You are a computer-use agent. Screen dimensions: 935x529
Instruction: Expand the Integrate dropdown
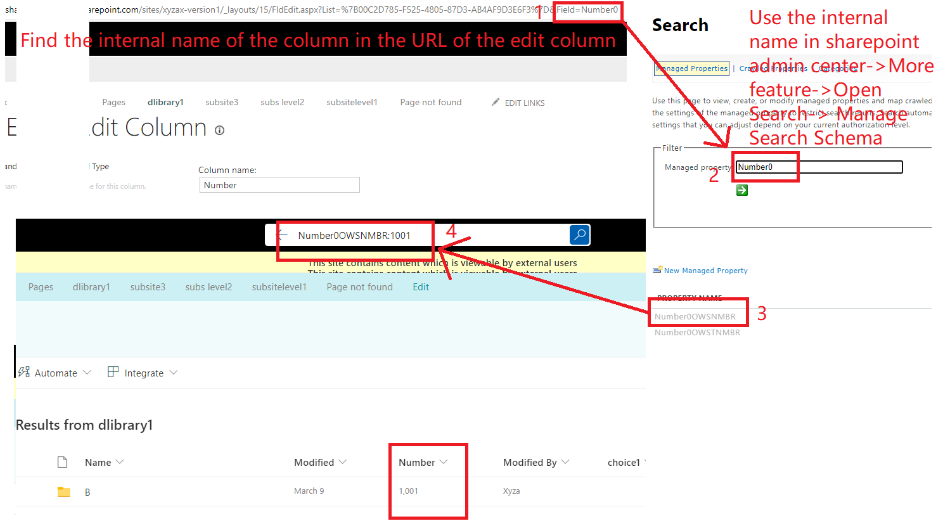[174, 373]
